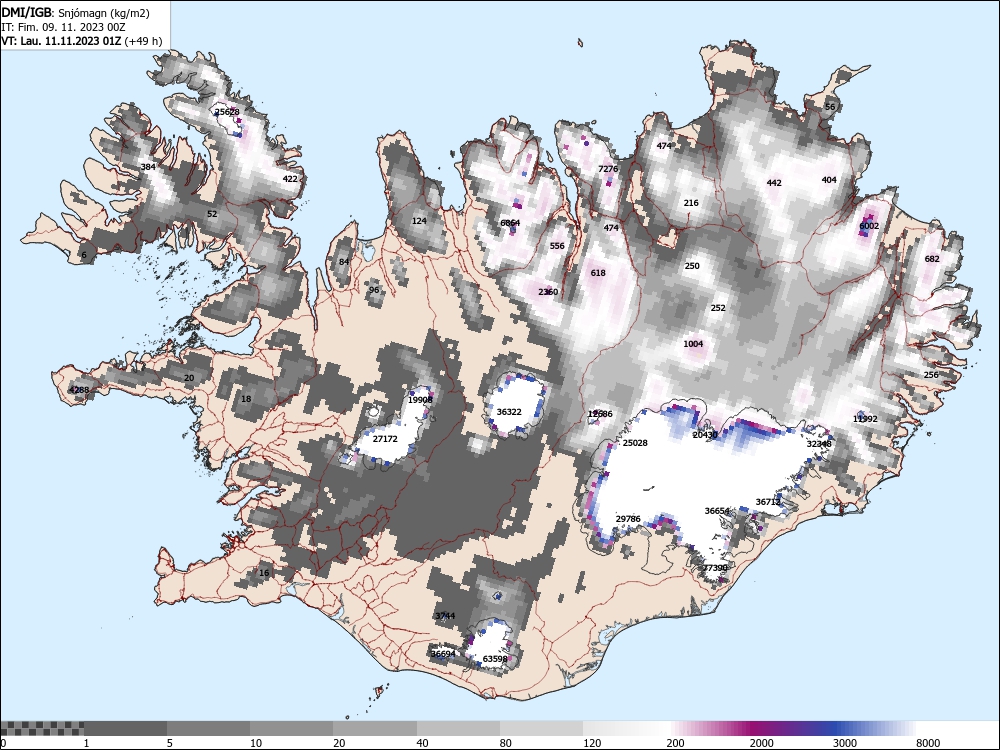Screen dimensions: 1000x750
Task: Click the 256 value on the east coast
Action: 931,374
